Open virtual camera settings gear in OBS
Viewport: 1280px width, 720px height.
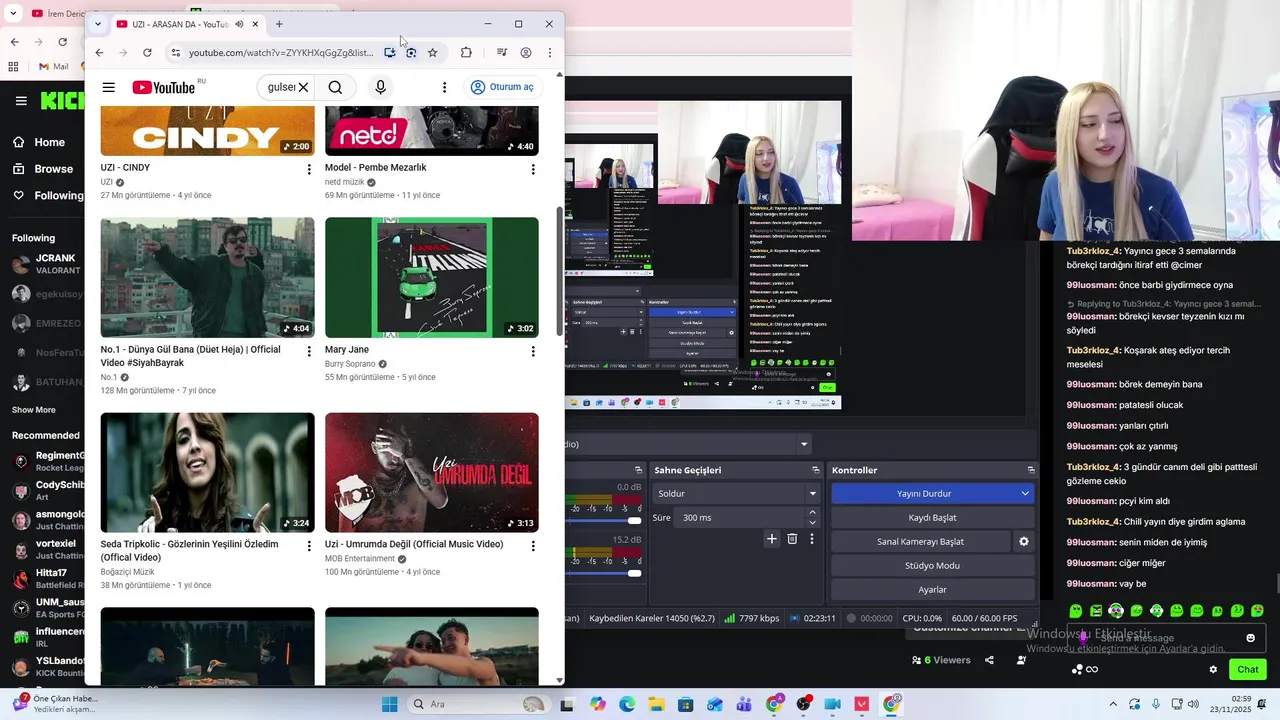[1023, 542]
